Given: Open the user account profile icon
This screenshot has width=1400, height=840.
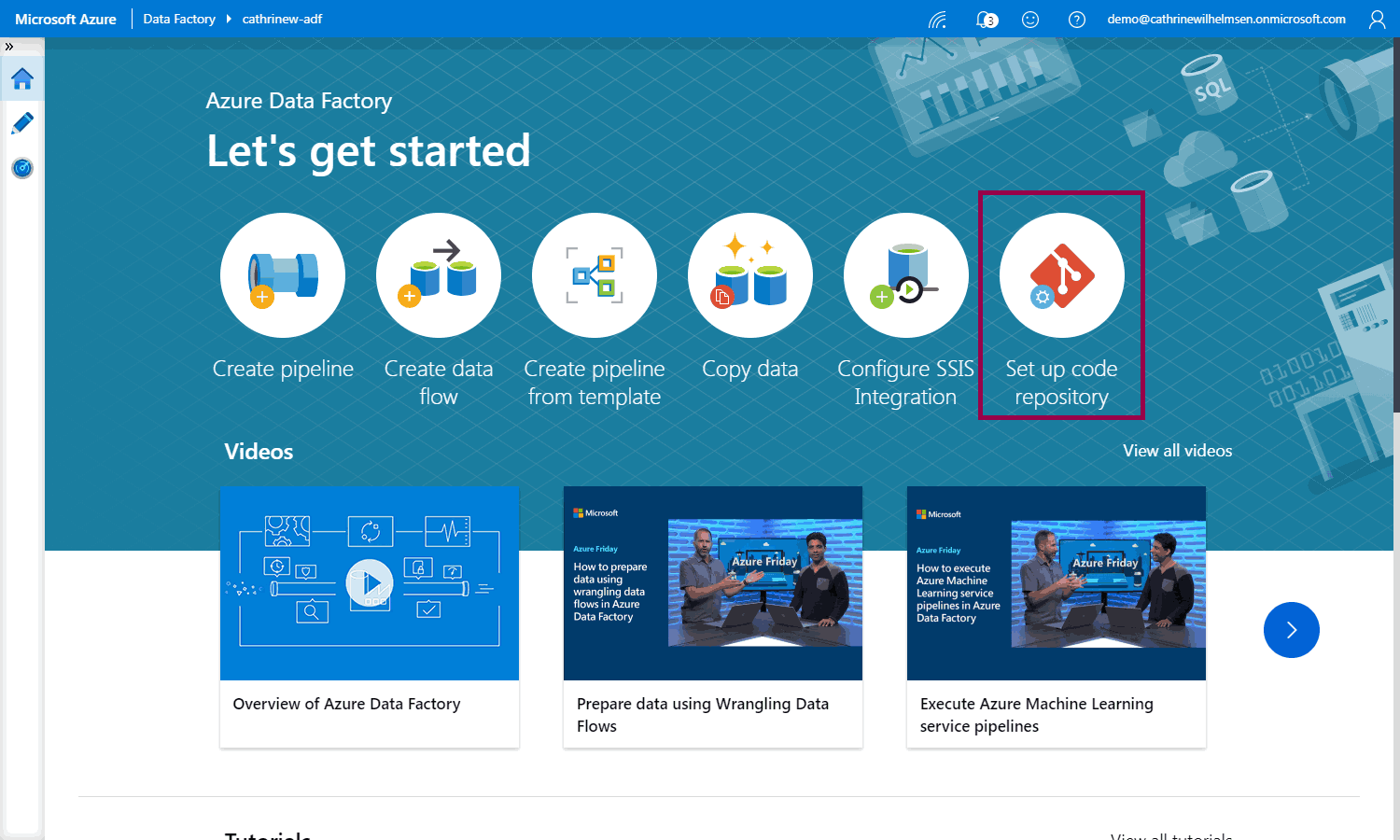Looking at the screenshot, I should pos(1377,20).
